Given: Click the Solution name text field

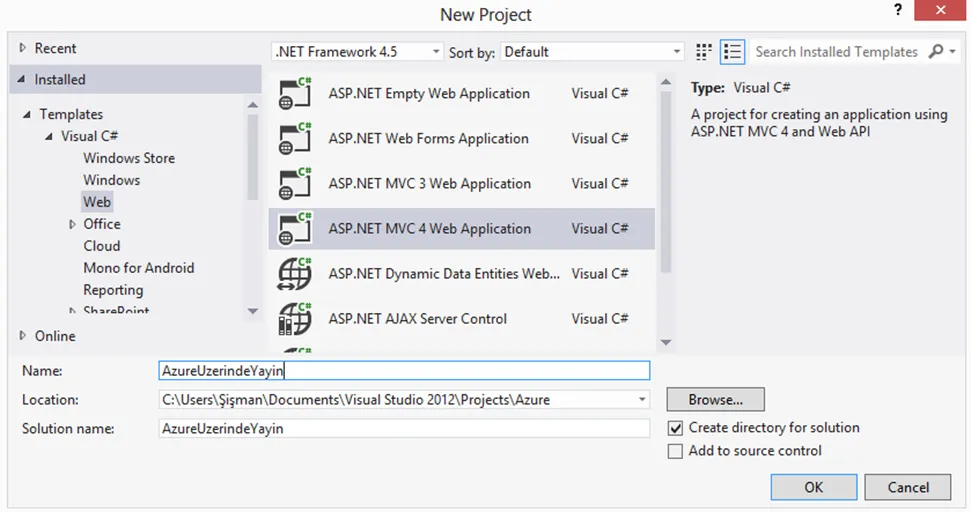Looking at the screenshot, I should pyautogui.click(x=404, y=428).
